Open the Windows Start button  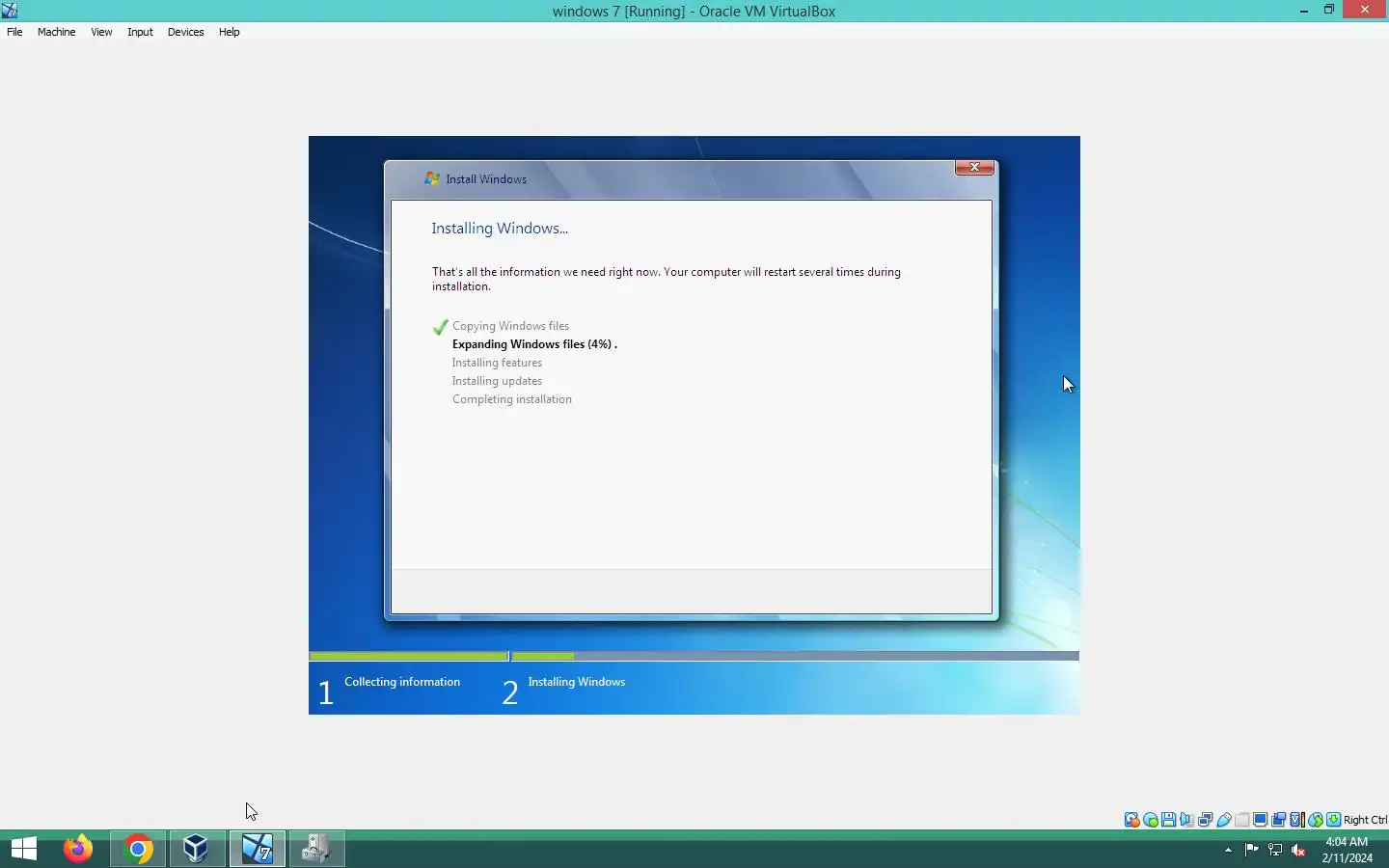click(x=24, y=849)
